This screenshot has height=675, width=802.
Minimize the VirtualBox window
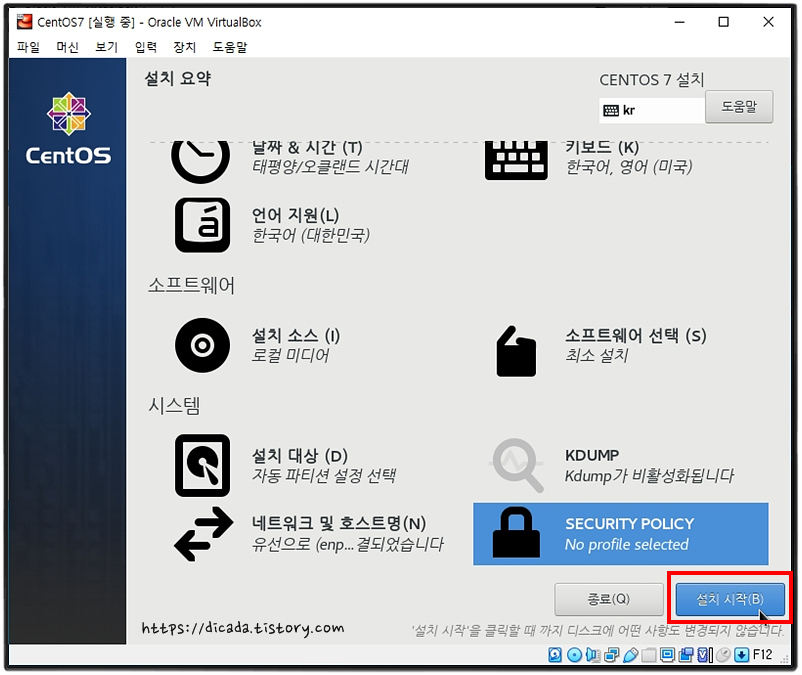679,22
